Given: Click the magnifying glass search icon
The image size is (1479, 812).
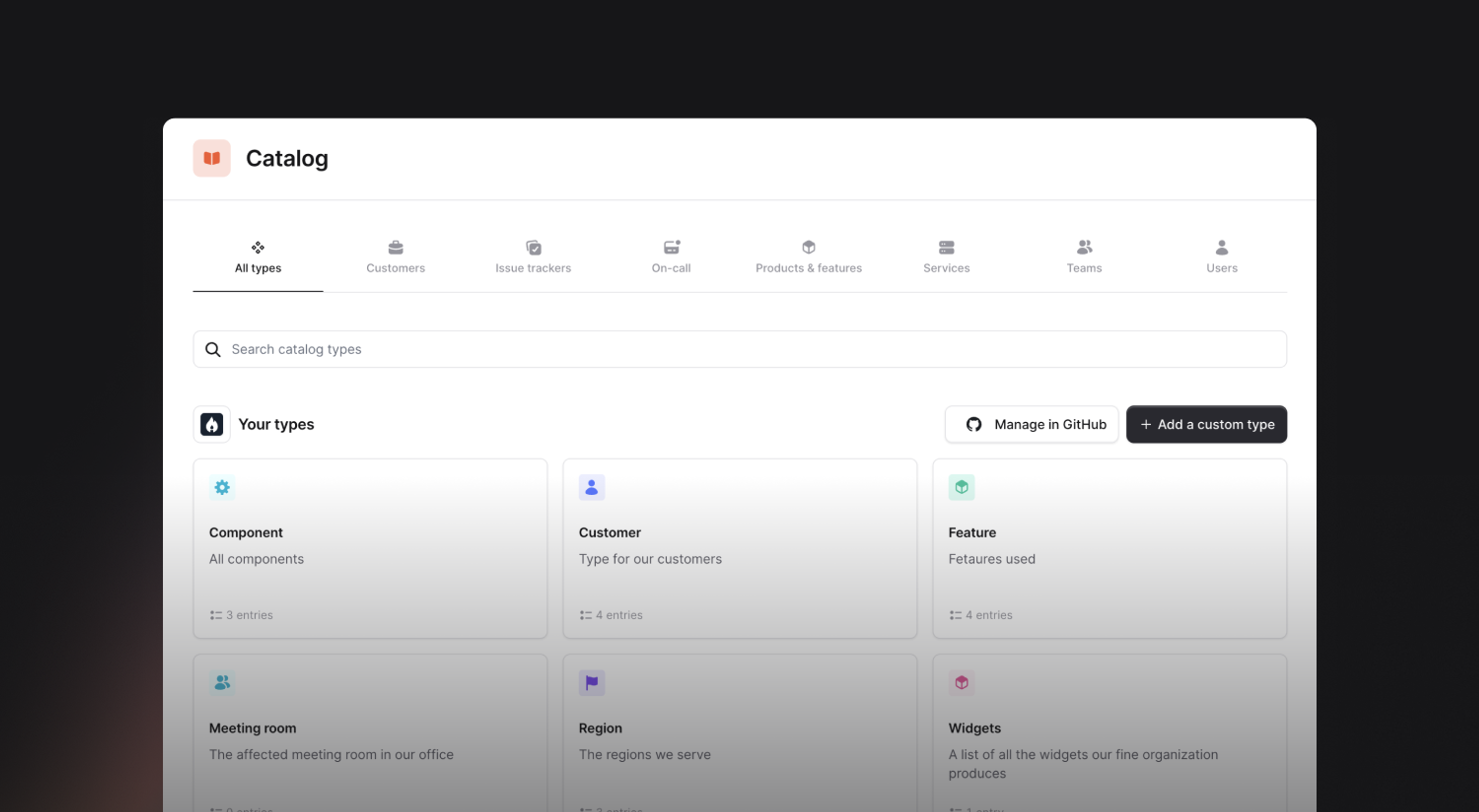Looking at the screenshot, I should (x=213, y=349).
